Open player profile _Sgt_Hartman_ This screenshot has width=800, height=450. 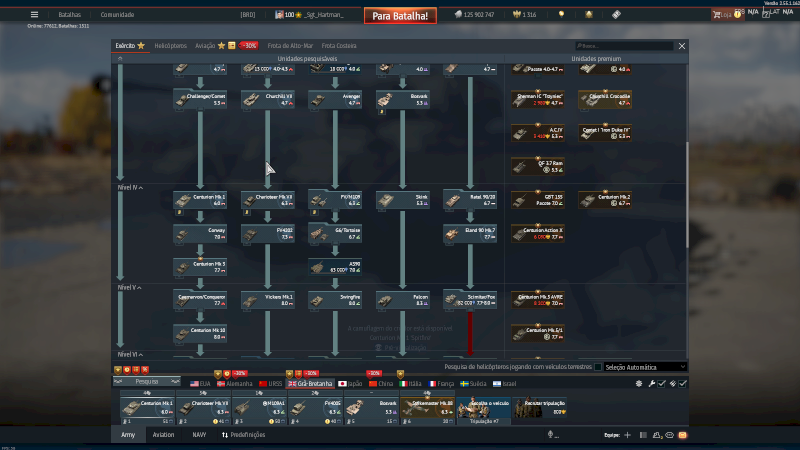(323, 15)
